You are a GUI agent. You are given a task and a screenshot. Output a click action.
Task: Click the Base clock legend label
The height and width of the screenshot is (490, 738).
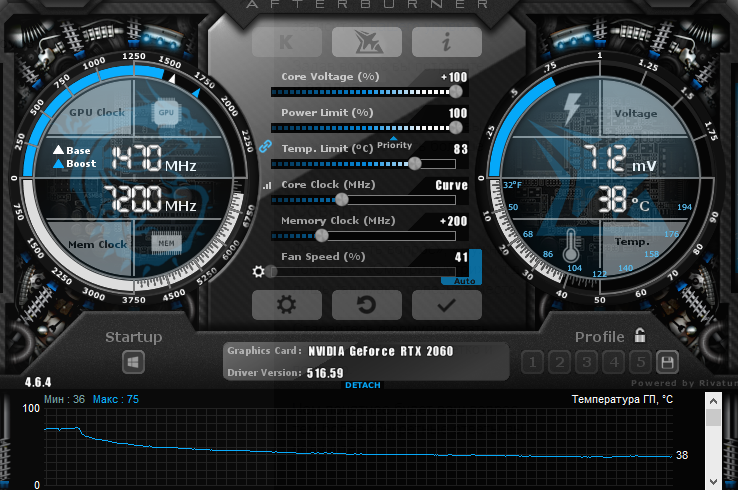72,150
